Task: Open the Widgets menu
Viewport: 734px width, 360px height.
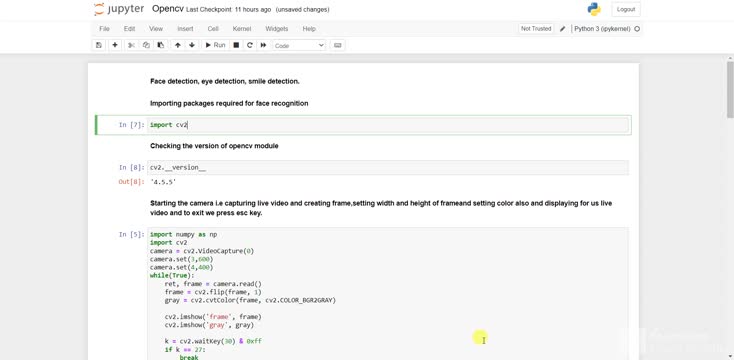Action: pyautogui.click(x=277, y=29)
